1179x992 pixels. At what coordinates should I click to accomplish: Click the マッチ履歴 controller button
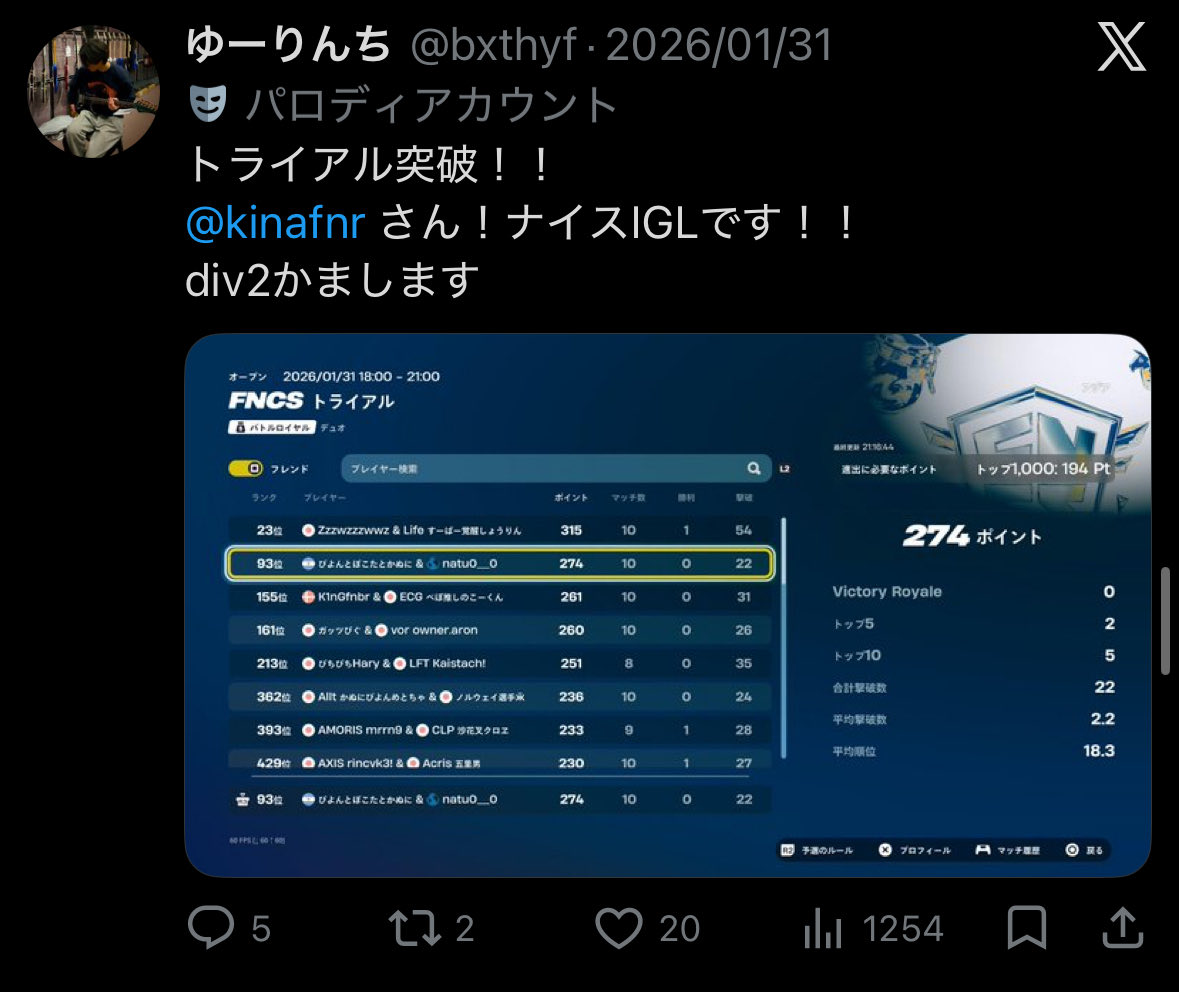click(x=1008, y=850)
